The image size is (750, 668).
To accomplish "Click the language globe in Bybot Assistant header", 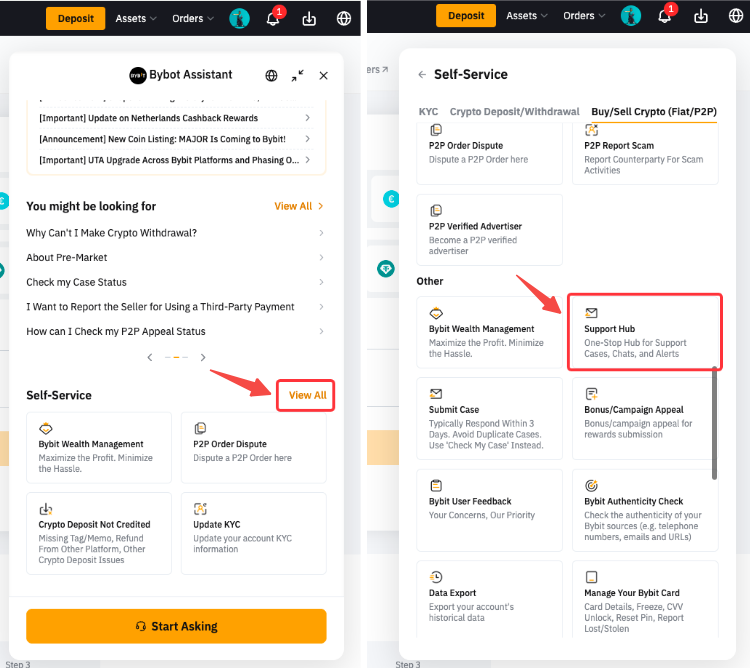I will [271, 75].
